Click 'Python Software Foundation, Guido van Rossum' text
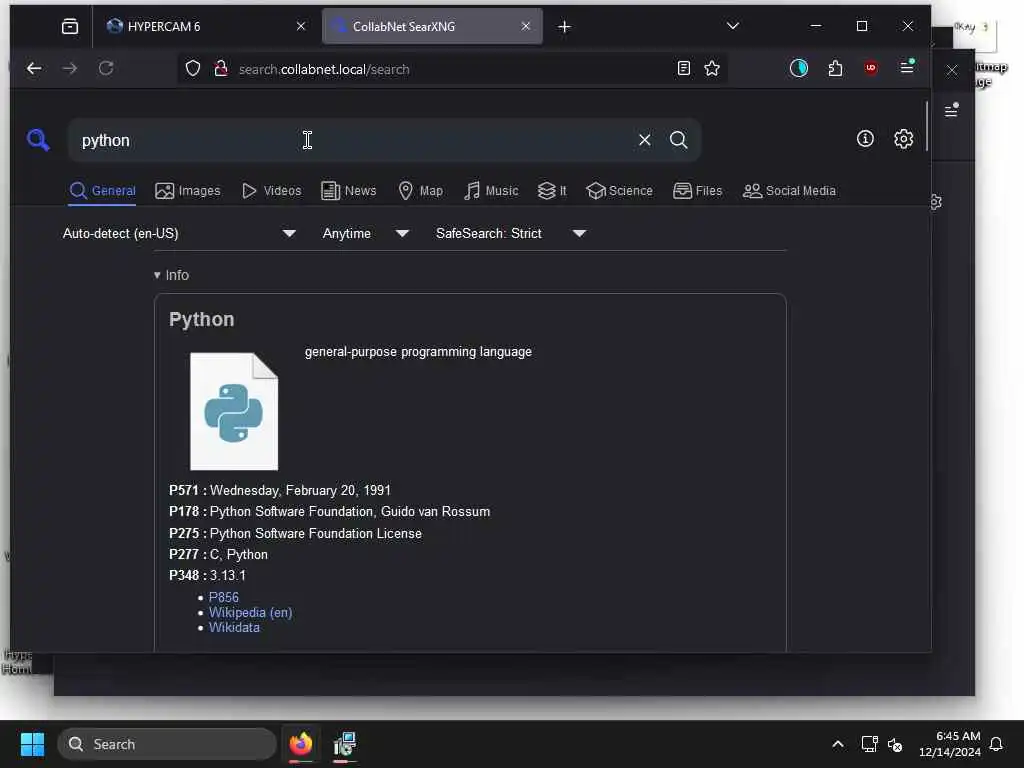 (x=349, y=511)
